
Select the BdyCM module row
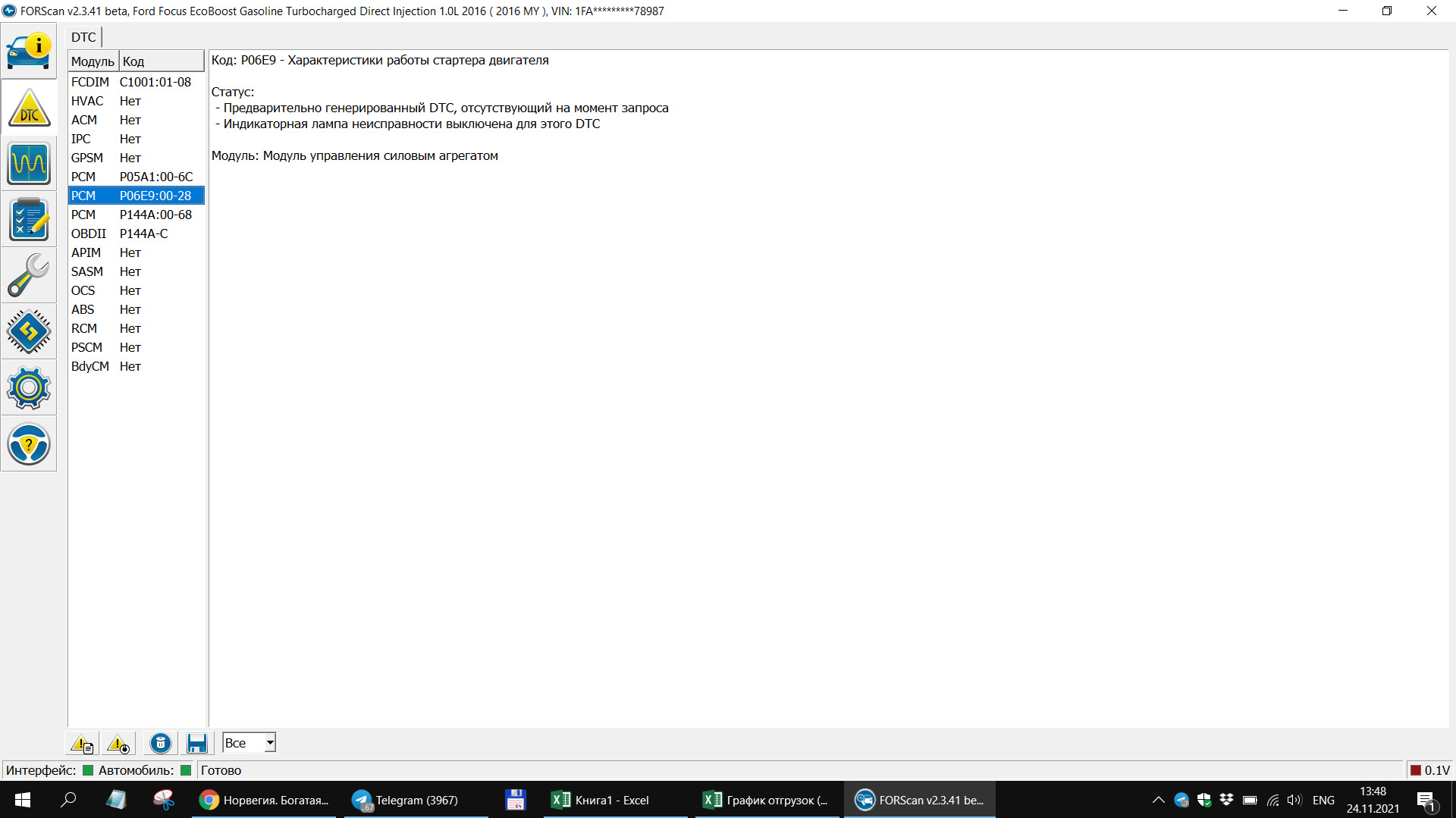[x=136, y=366]
